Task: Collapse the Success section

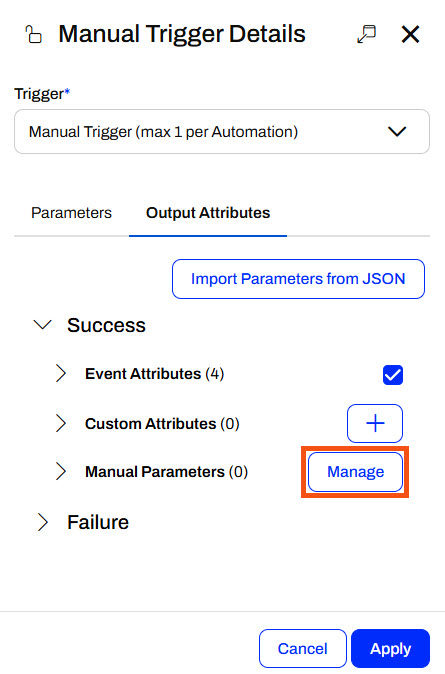Action: tap(43, 325)
